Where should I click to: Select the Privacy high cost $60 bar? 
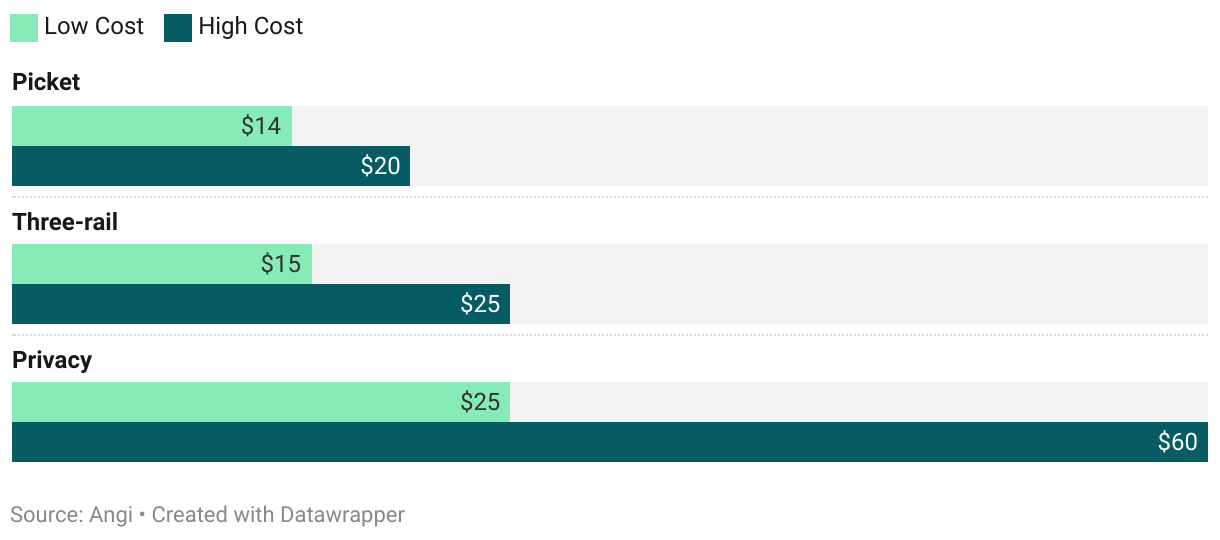coord(610,442)
